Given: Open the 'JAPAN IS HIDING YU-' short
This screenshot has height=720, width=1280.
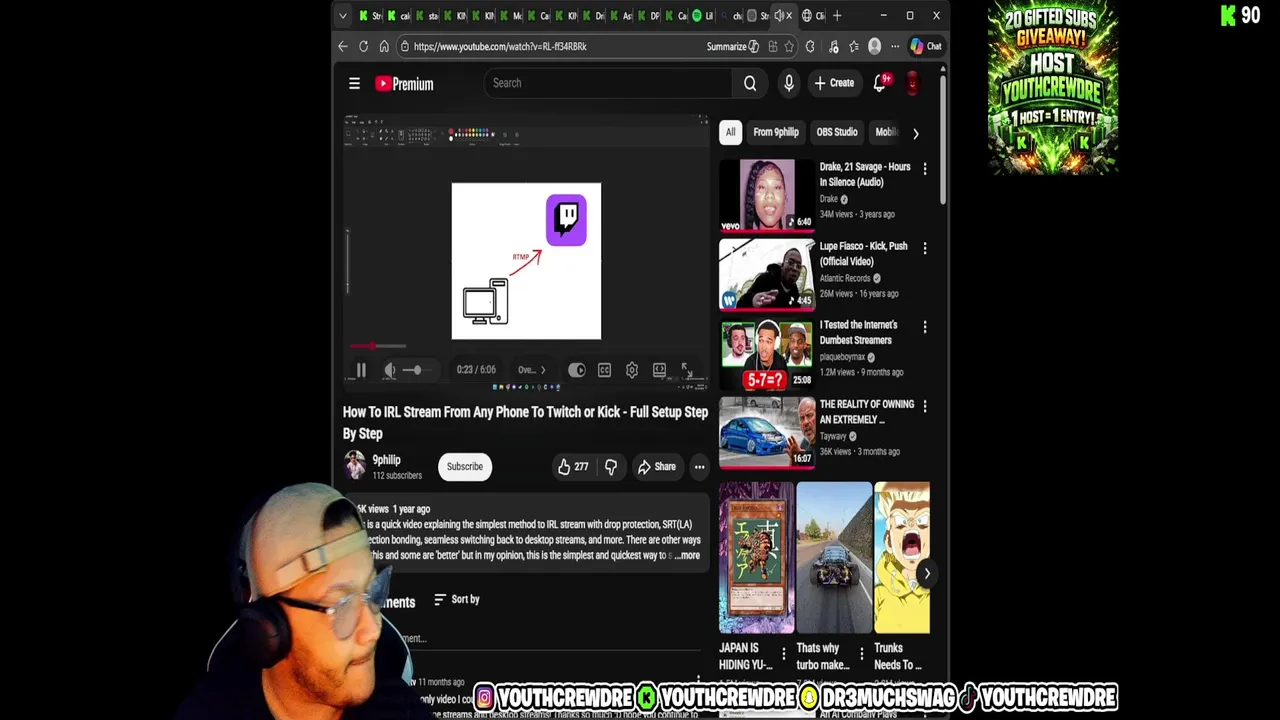Looking at the screenshot, I should click(x=756, y=558).
